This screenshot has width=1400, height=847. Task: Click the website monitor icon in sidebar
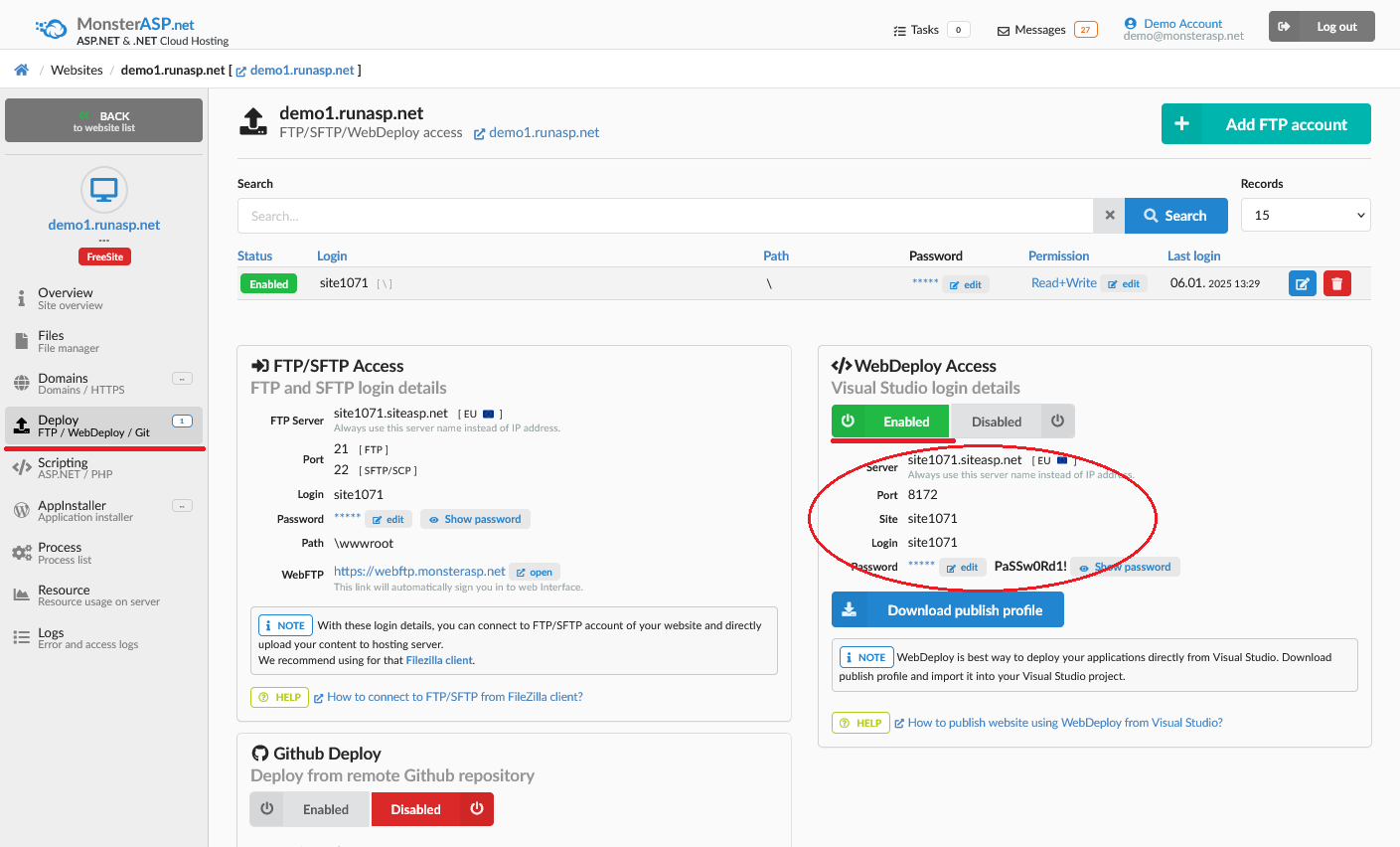tap(103, 189)
